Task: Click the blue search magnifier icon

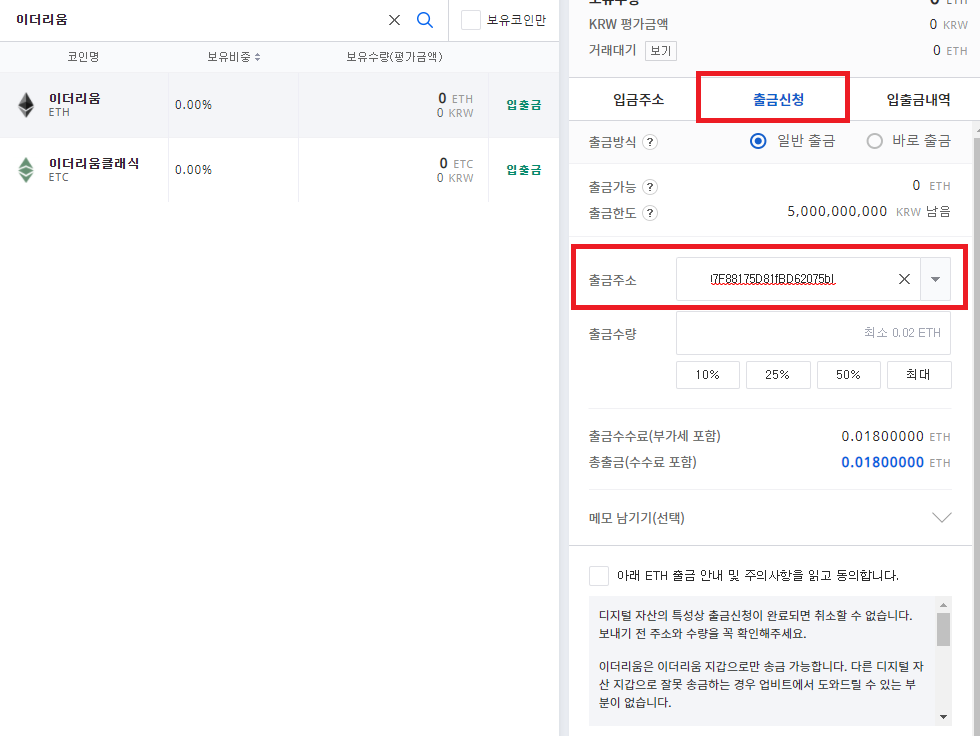Action: pos(425,20)
